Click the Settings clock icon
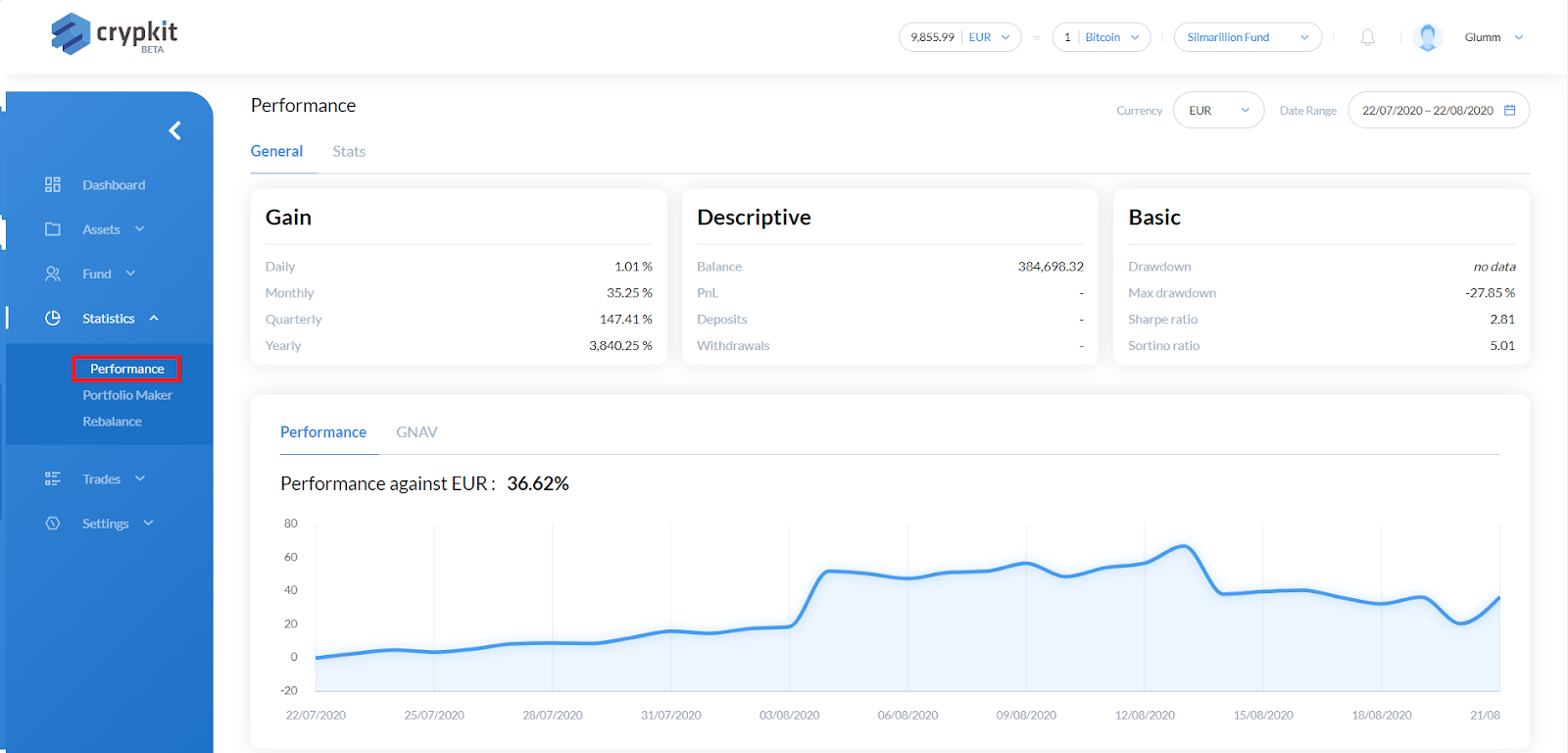 pyautogui.click(x=53, y=524)
